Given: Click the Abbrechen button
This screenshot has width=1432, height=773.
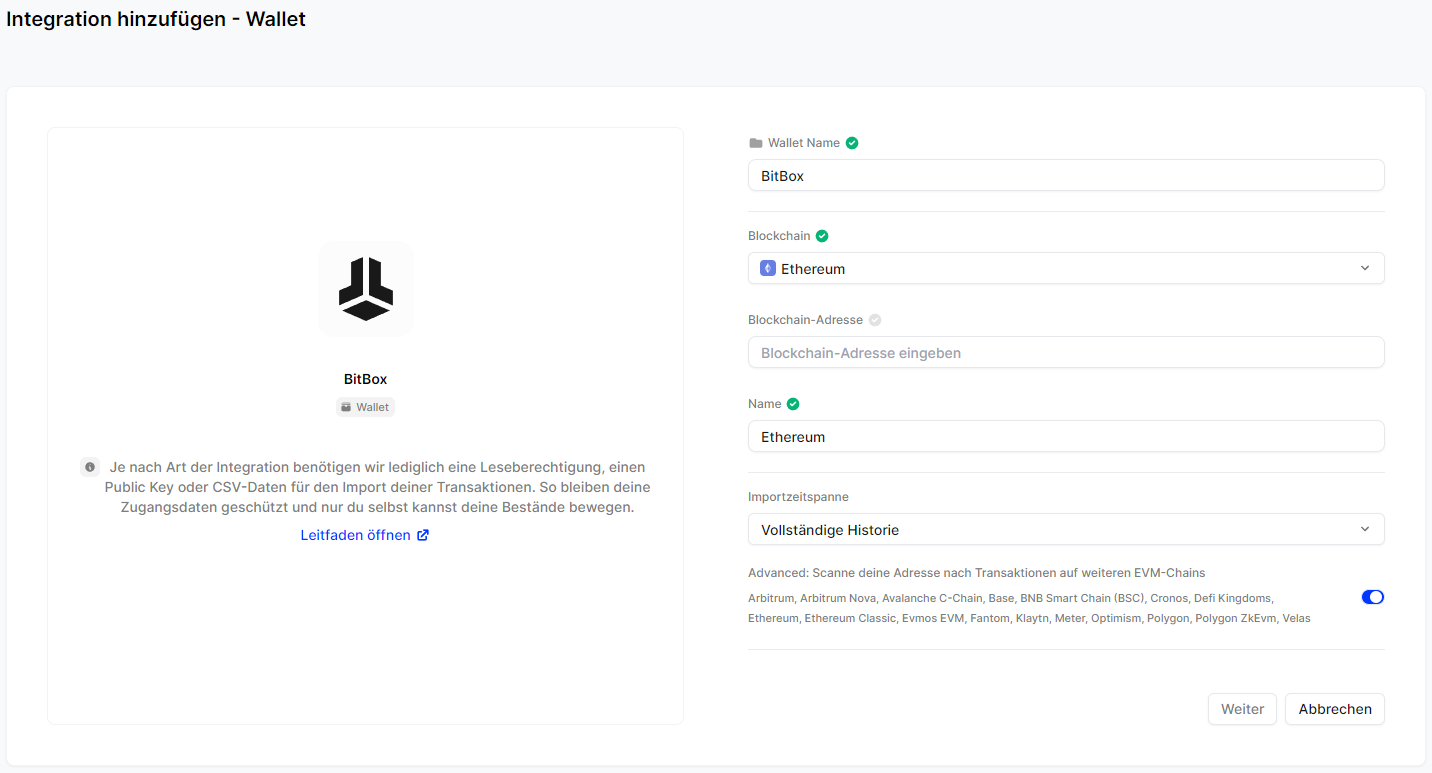Looking at the screenshot, I should 1335,709.
